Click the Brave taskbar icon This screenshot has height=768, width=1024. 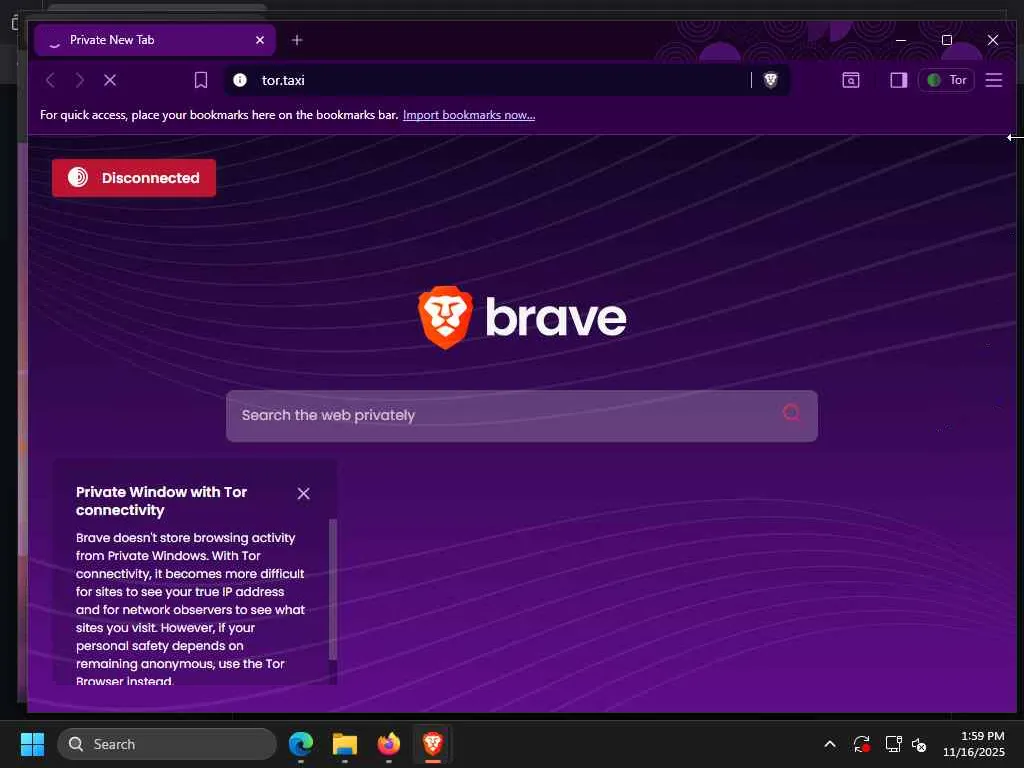point(432,744)
